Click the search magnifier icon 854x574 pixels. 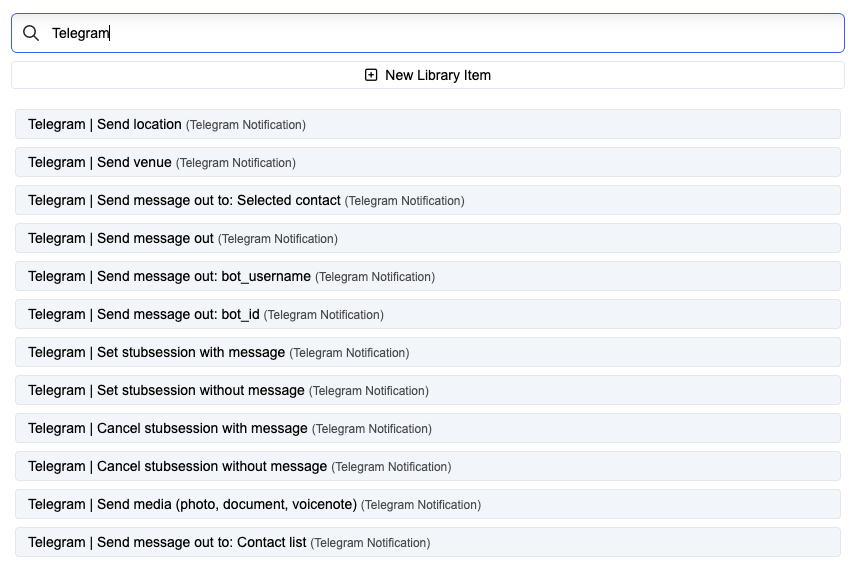pos(31,33)
